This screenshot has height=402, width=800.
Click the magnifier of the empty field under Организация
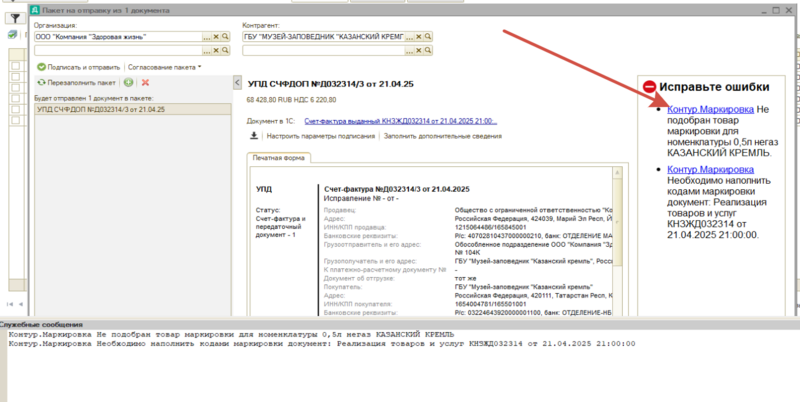(x=225, y=51)
